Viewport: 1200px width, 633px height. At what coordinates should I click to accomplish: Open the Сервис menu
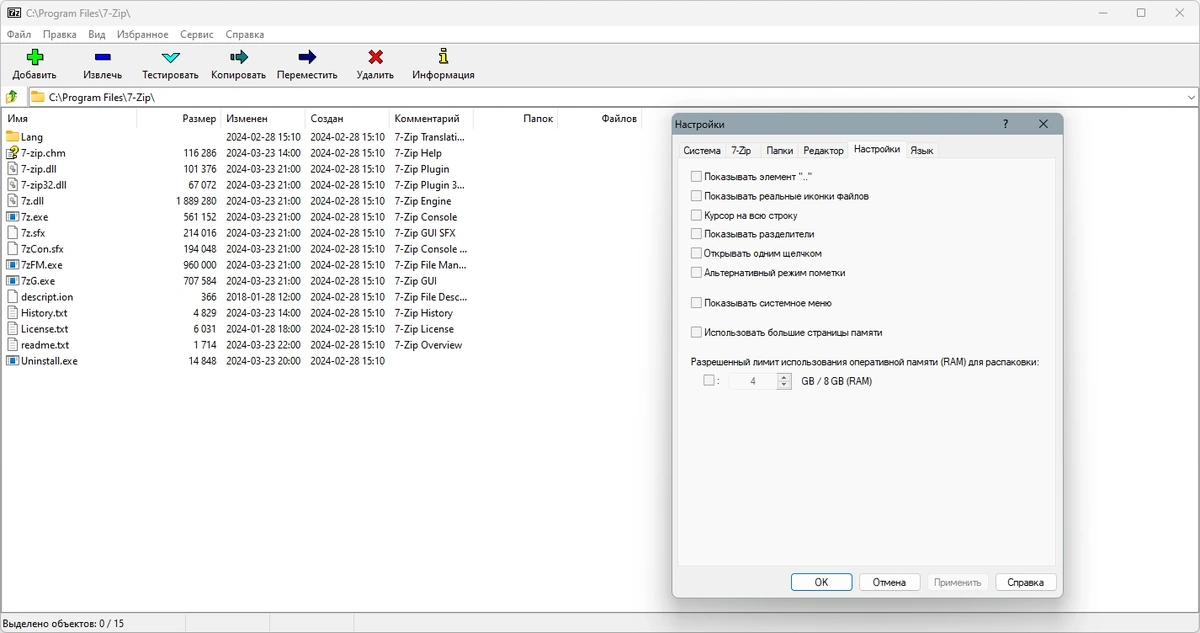coord(197,34)
